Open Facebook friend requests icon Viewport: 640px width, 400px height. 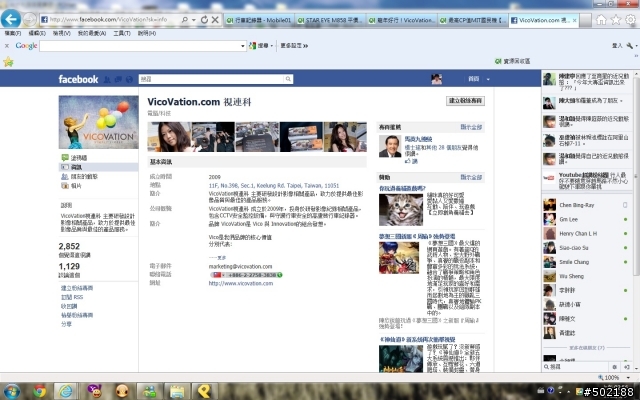pyautogui.click(x=107, y=79)
